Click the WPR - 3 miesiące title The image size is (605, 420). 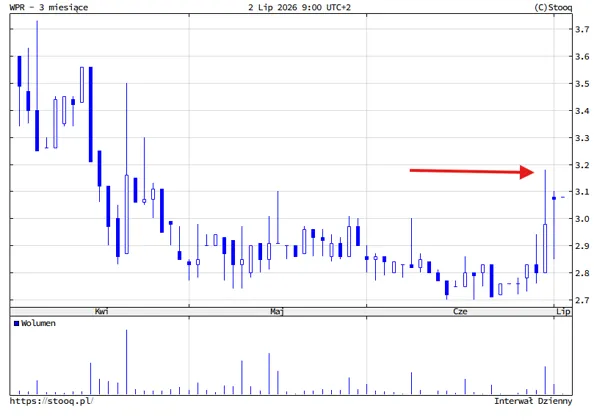49,7
